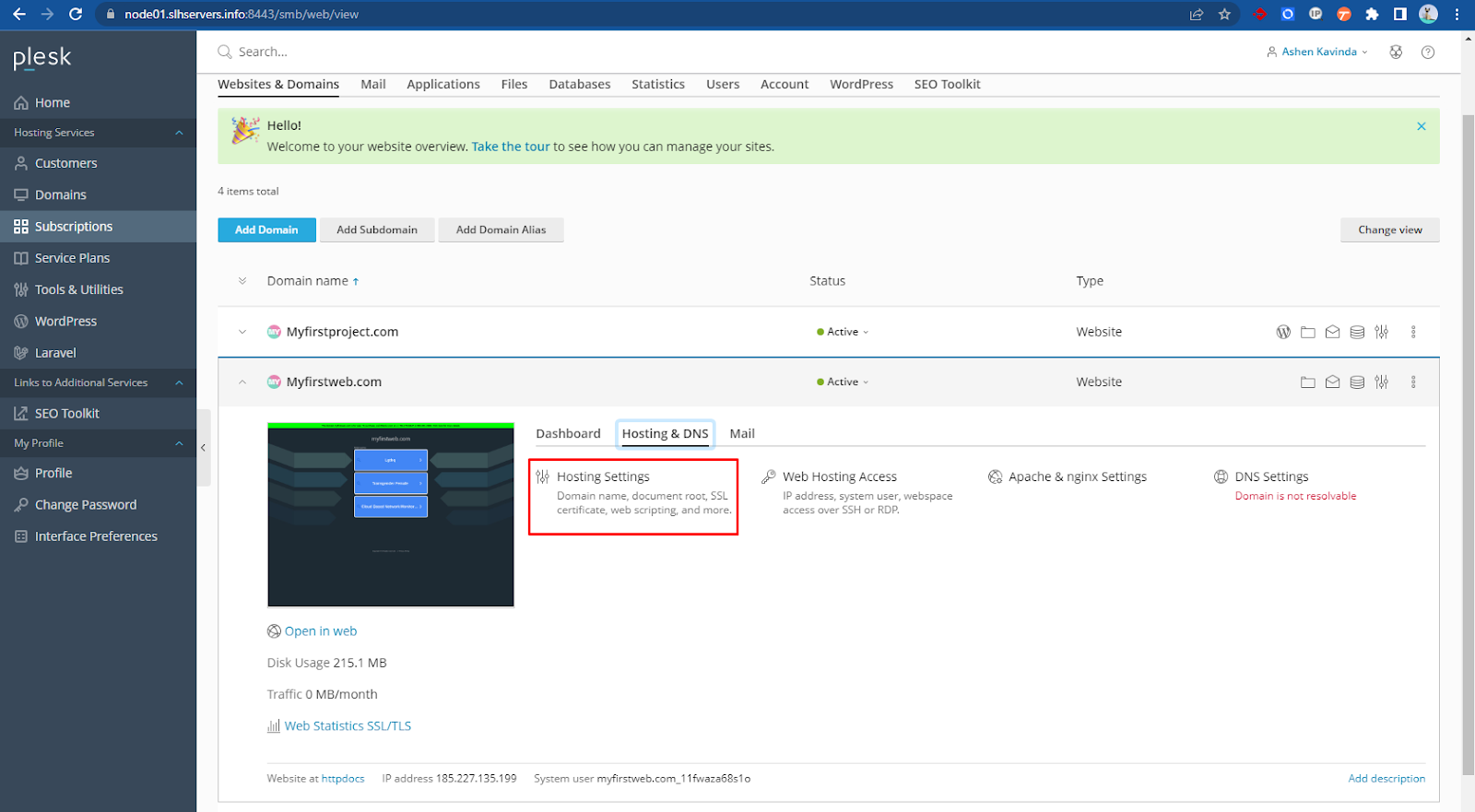Open databases icon for Myfirstweb.com

(x=1357, y=382)
